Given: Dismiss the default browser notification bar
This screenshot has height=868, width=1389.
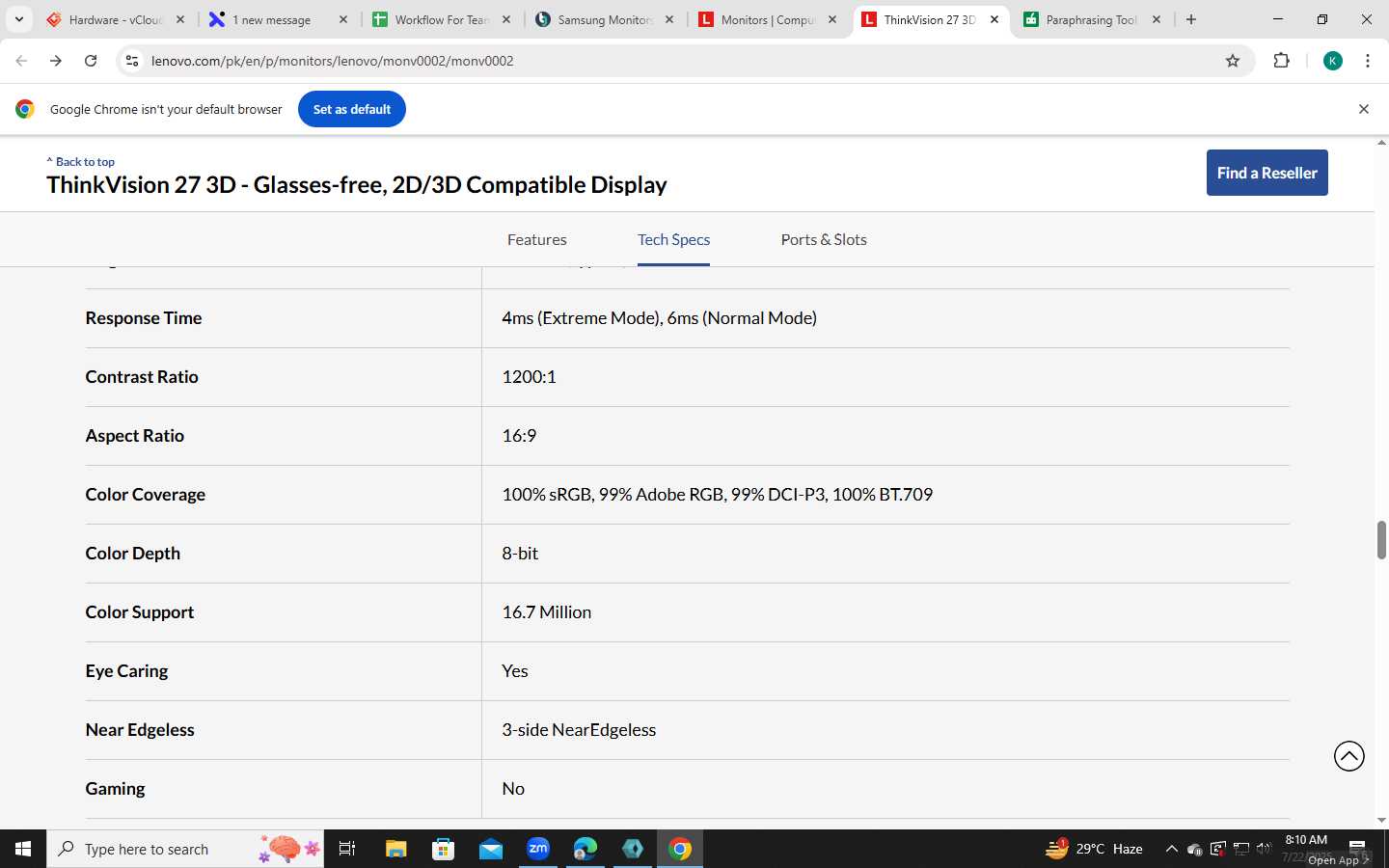Looking at the screenshot, I should 1364,109.
